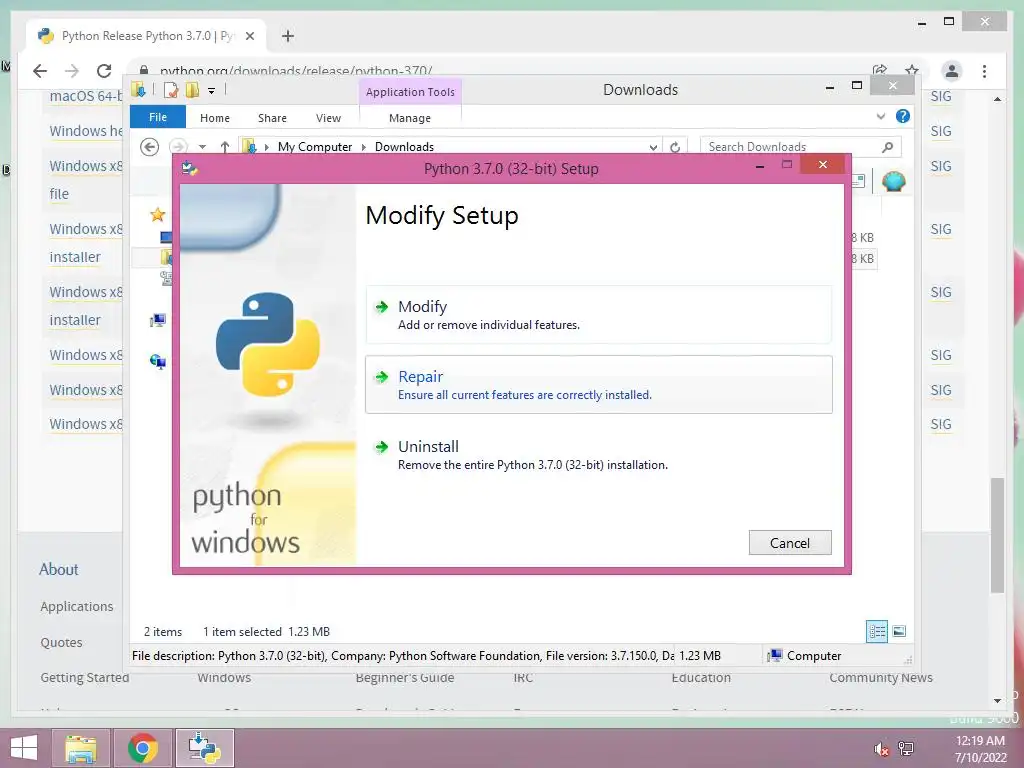Click Computer entry in explorer status bar
Image resolution: width=1024 pixels, height=768 pixels.
[x=805, y=656]
